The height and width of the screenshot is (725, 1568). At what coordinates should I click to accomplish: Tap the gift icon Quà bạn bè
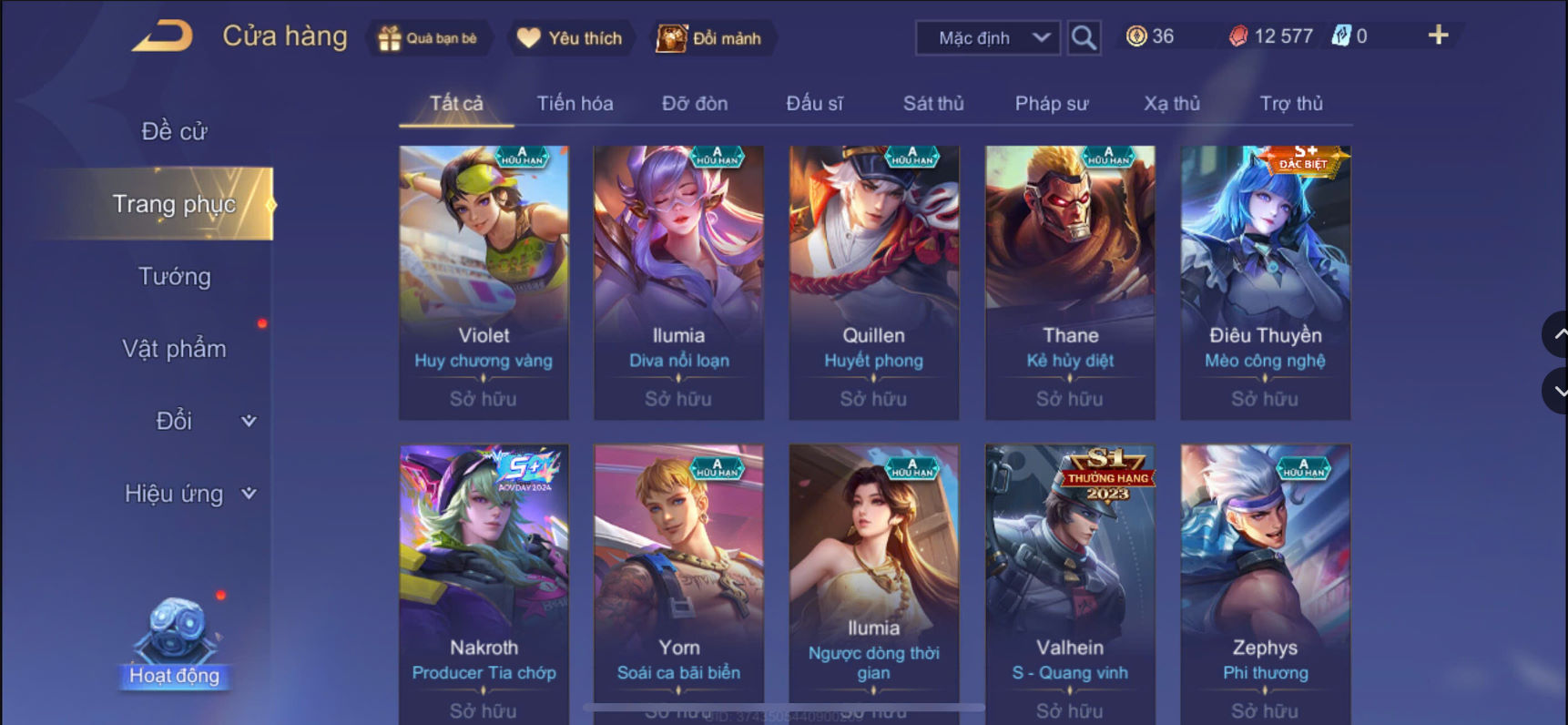[x=389, y=38]
